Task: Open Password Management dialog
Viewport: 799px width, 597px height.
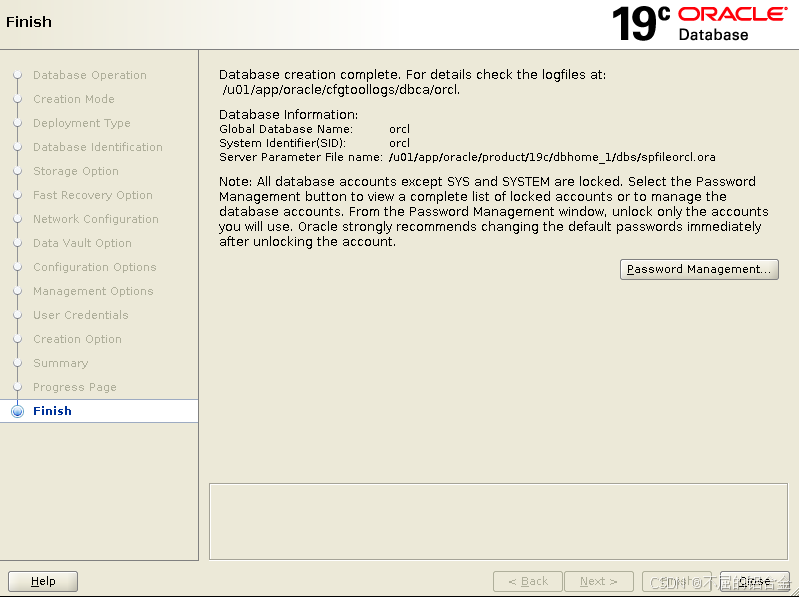Action: (699, 269)
